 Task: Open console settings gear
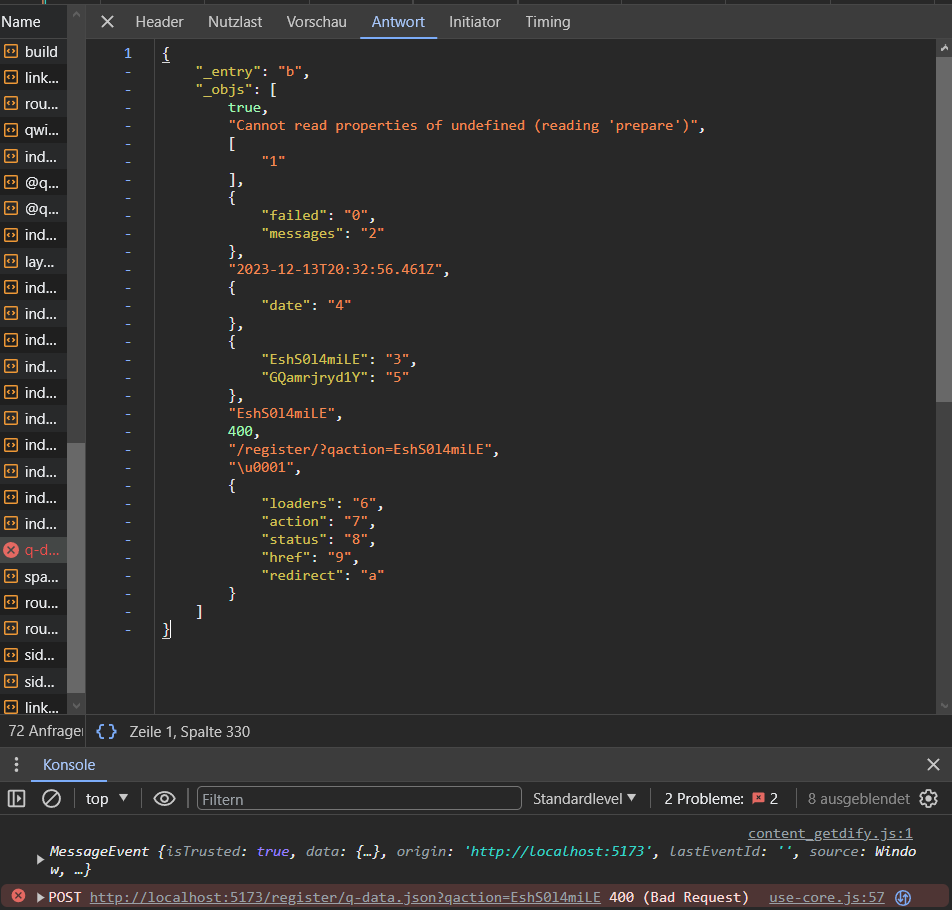click(x=928, y=798)
